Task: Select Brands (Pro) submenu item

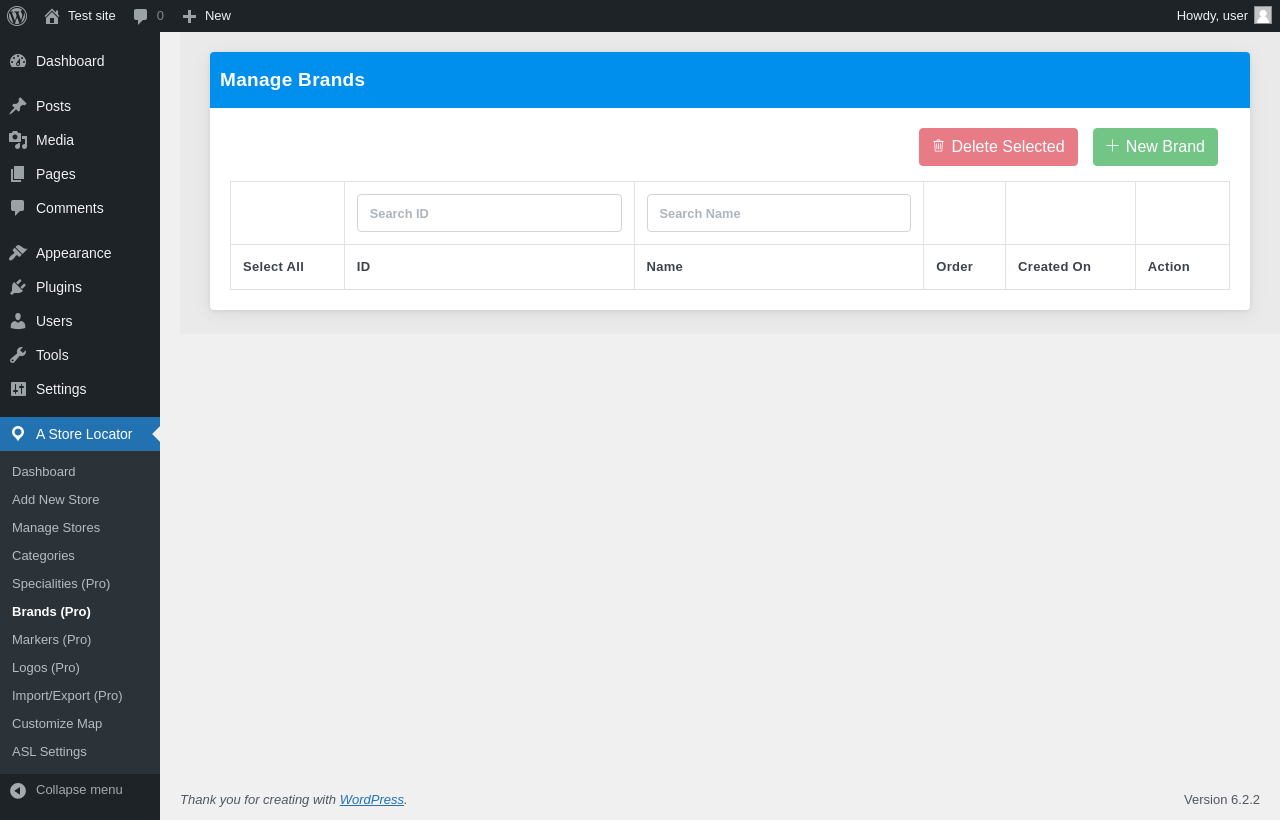Action: (80, 612)
